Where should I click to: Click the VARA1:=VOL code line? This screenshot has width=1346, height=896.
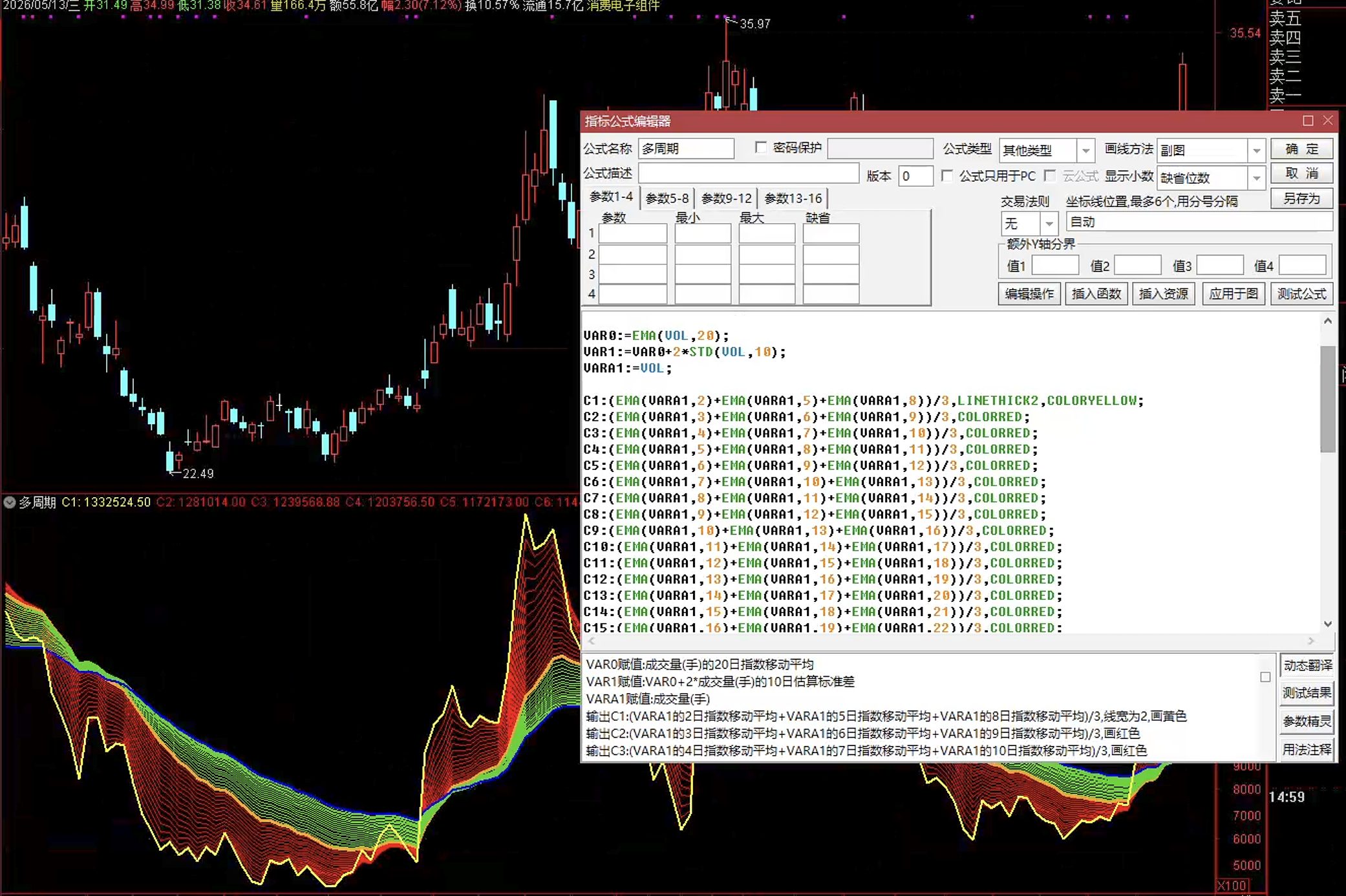pos(628,368)
